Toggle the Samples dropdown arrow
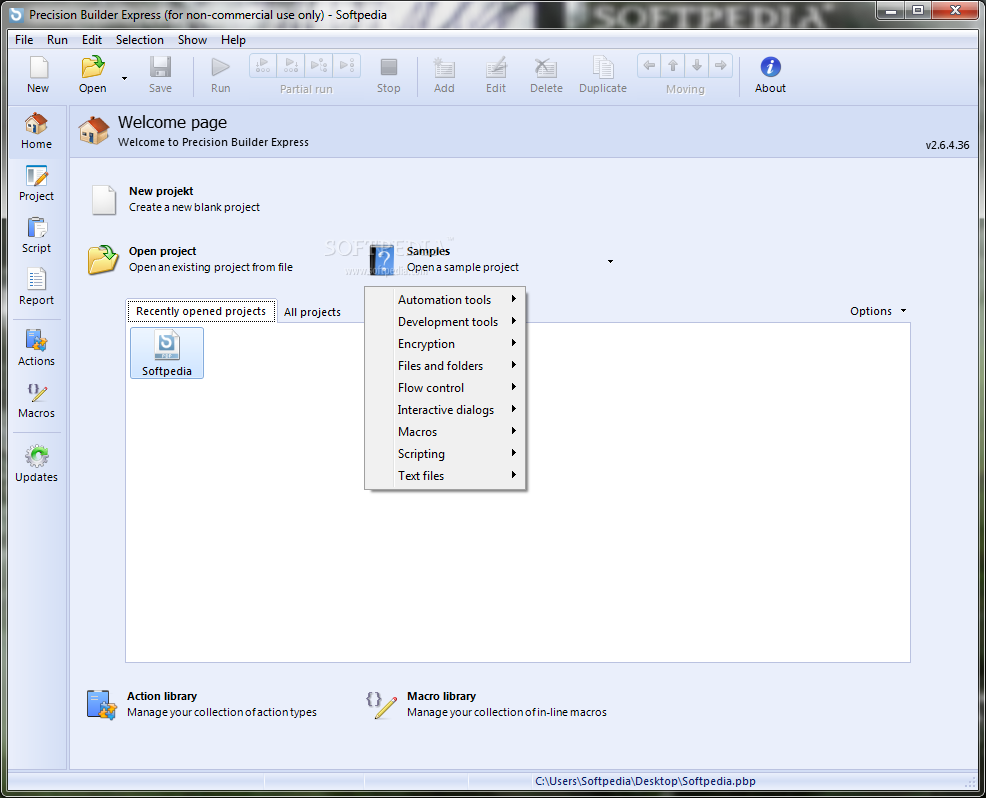Image resolution: width=986 pixels, height=798 pixels. (610, 261)
